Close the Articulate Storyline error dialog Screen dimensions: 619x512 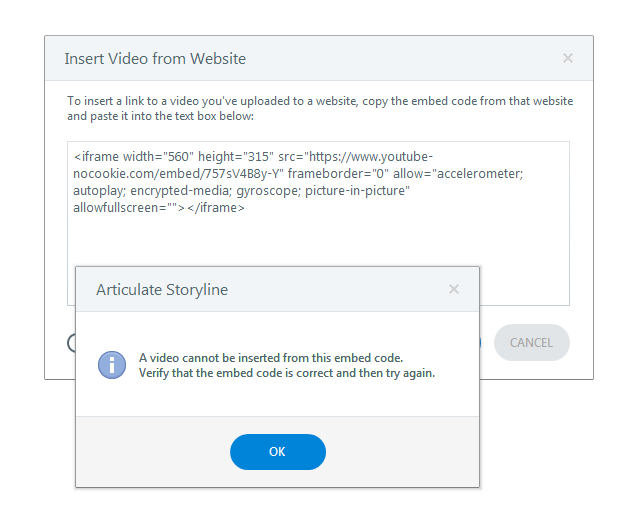pos(453,290)
